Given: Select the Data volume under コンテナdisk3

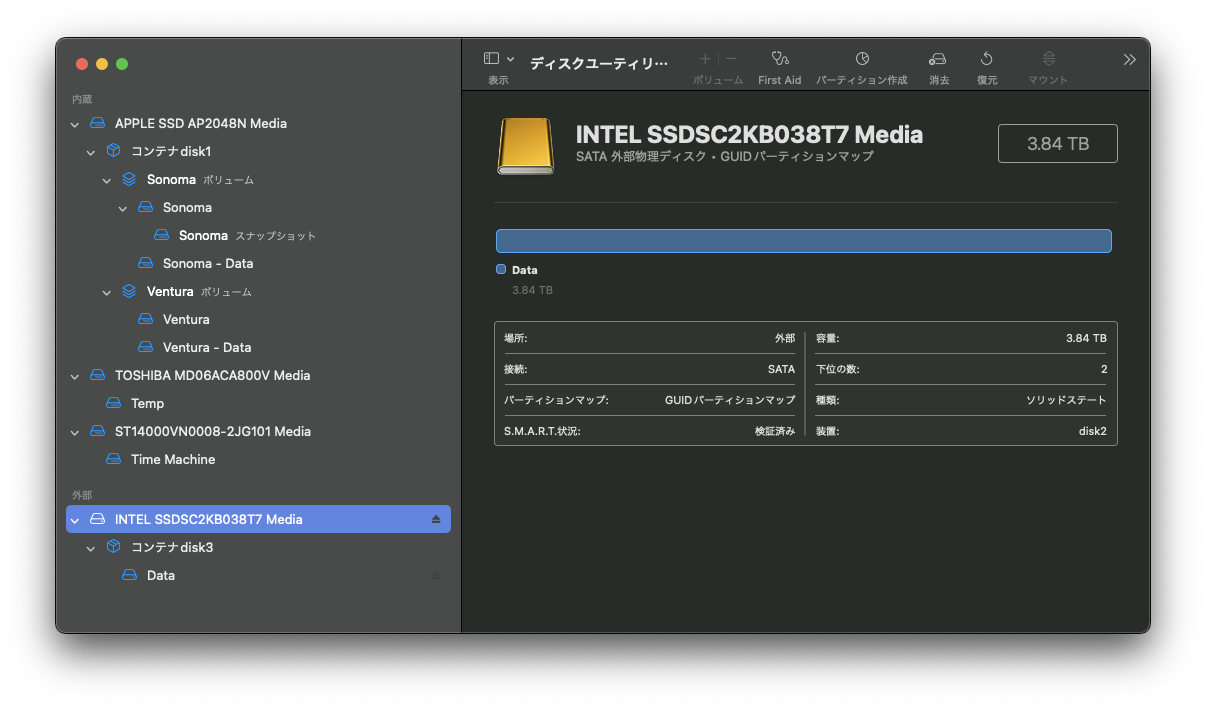Looking at the screenshot, I should [x=258, y=575].
